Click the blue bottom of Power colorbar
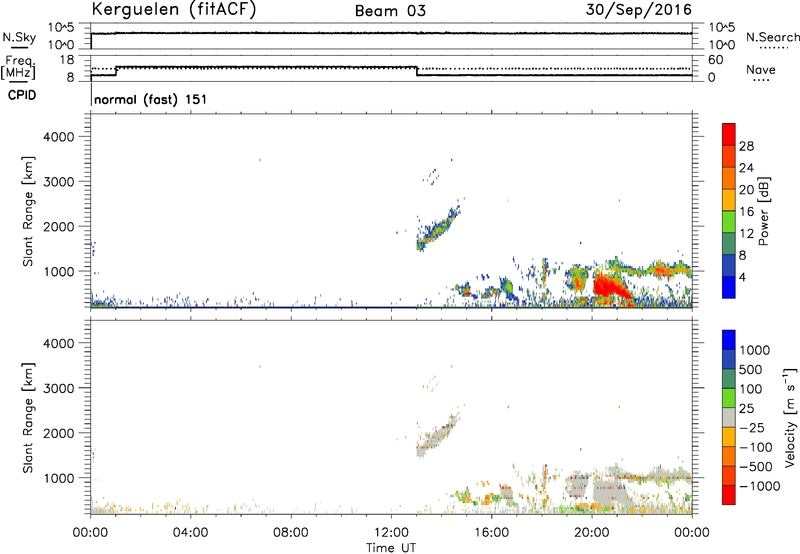Screen dimensions: 800x554 pyautogui.click(x=729, y=287)
